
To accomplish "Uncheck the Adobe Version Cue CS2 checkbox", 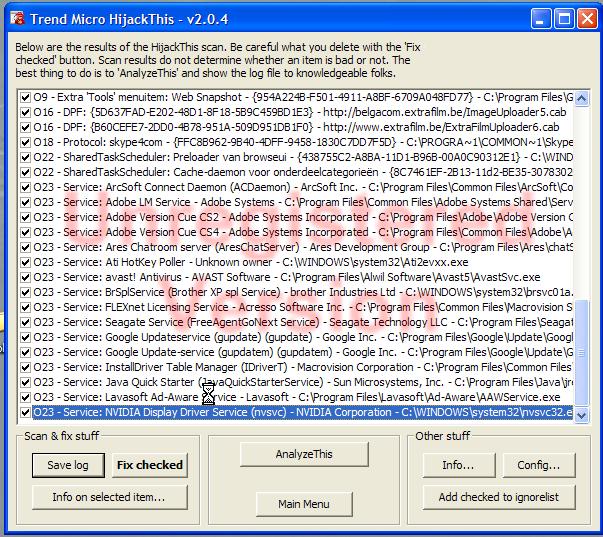I will point(25,217).
